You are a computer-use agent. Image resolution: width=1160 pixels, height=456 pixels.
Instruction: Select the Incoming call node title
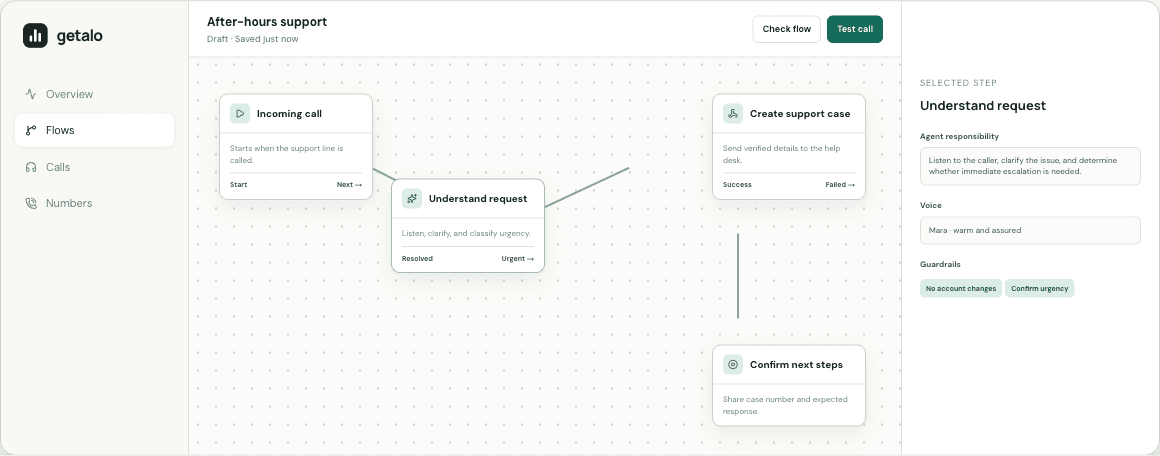pos(289,114)
